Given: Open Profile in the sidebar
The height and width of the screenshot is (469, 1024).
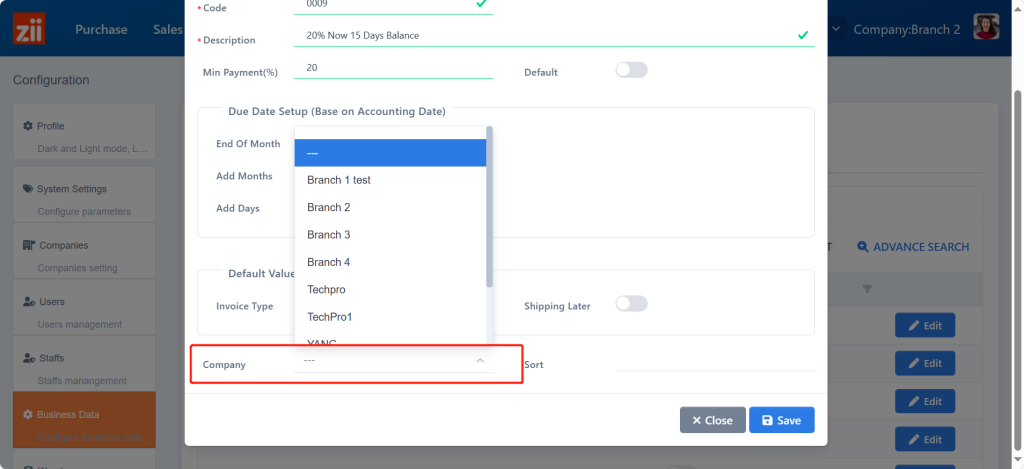Looking at the screenshot, I should 50,126.
